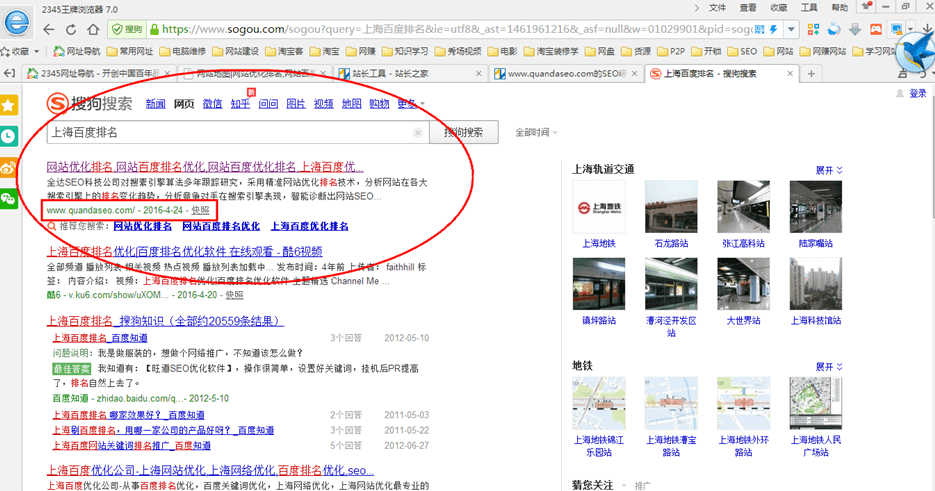Open the 收藏 favorites dropdown
Image resolution: width=935 pixels, height=491 pixels.
tap(20, 51)
